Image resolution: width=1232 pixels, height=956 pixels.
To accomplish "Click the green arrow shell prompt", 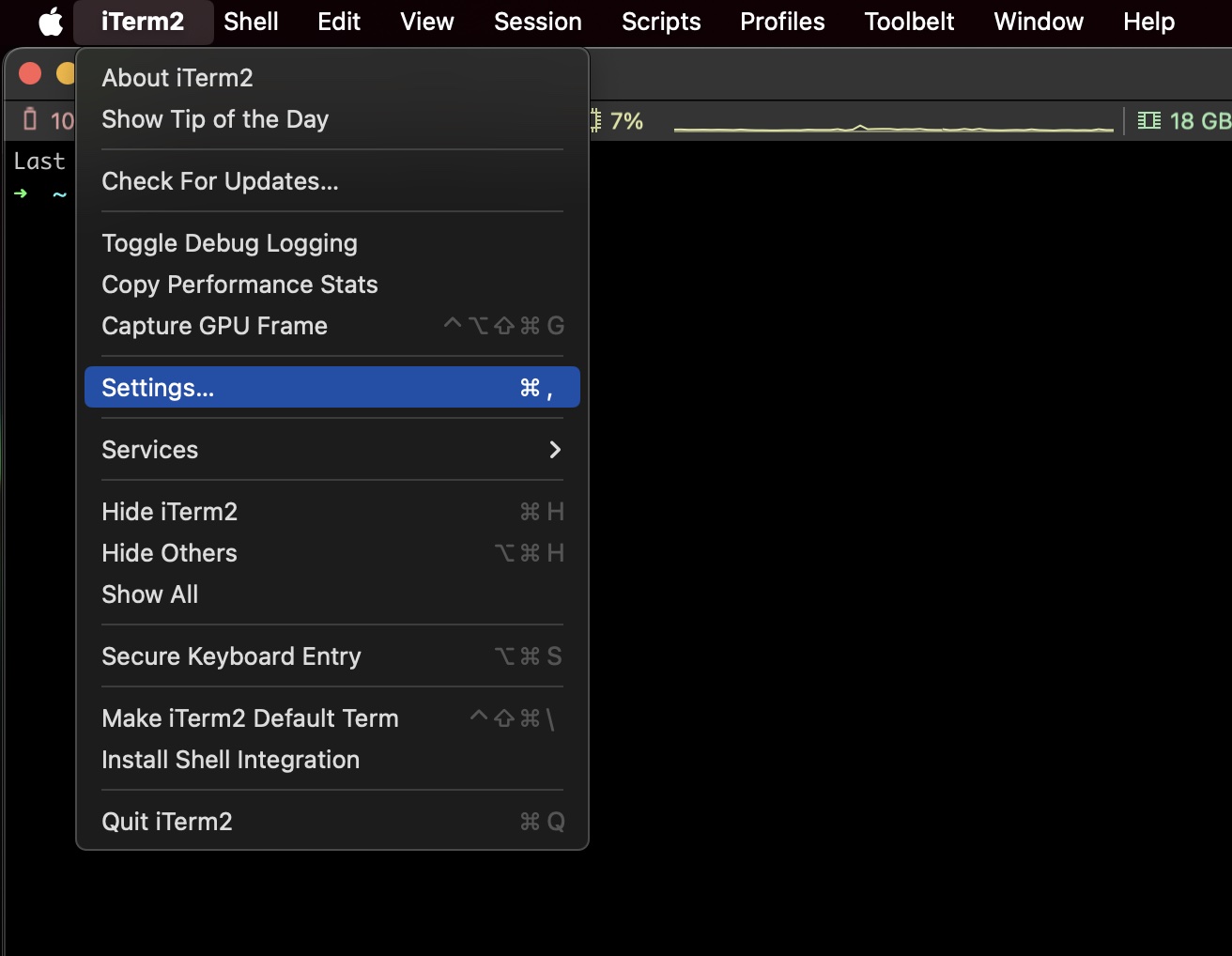I will [x=21, y=193].
